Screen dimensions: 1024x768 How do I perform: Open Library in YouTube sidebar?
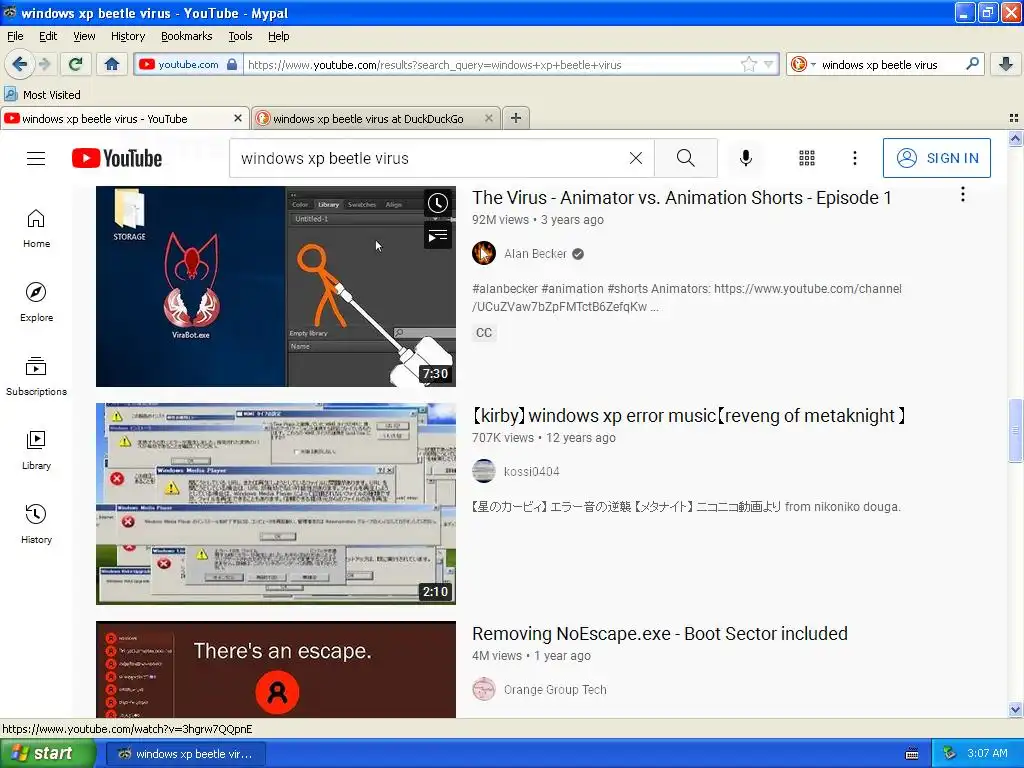point(37,451)
